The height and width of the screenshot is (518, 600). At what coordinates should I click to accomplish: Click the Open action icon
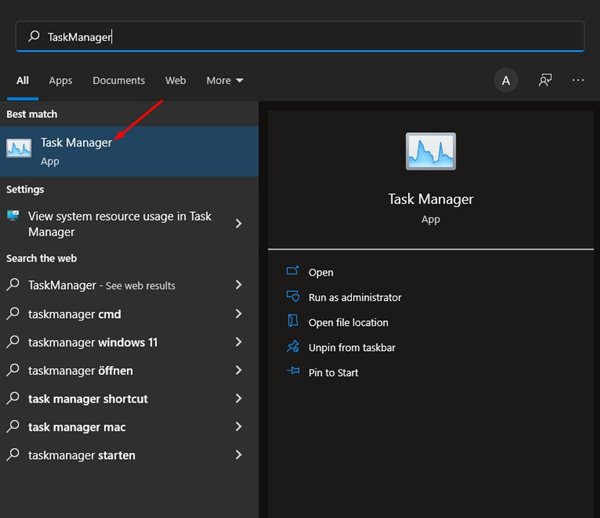click(293, 271)
